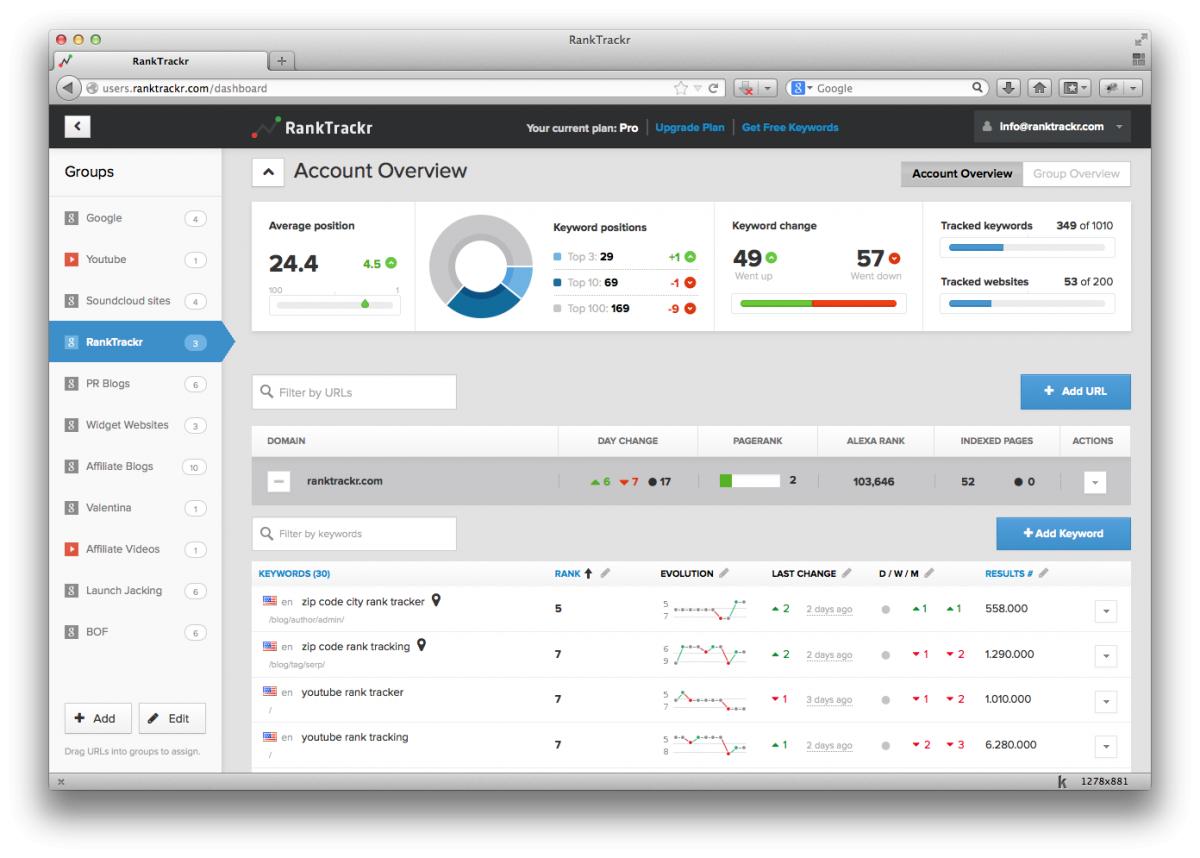Click the Add Keyword button
Viewport: 1200px width, 858px height.
pos(1064,534)
